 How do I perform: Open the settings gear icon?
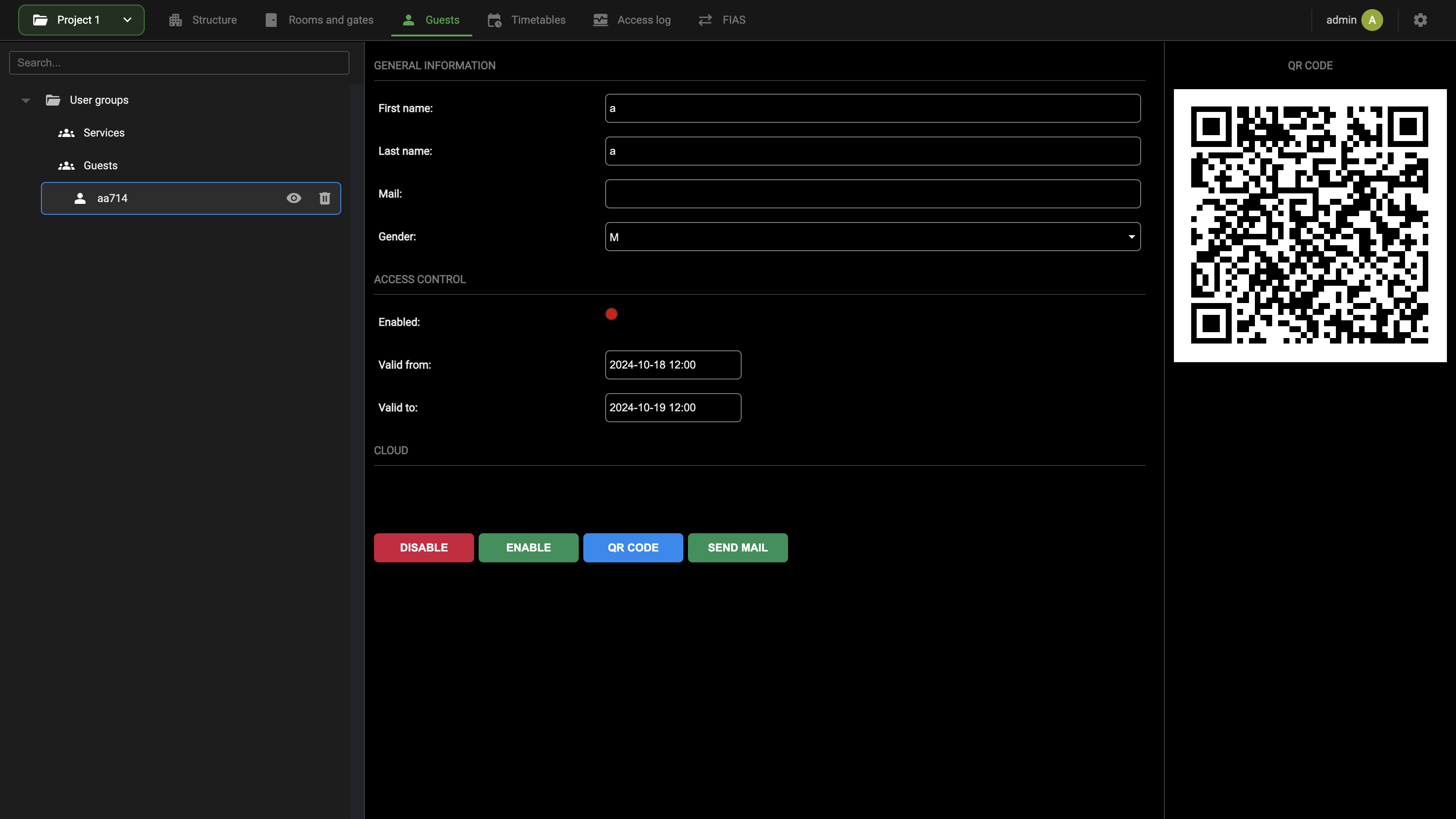[1420, 20]
